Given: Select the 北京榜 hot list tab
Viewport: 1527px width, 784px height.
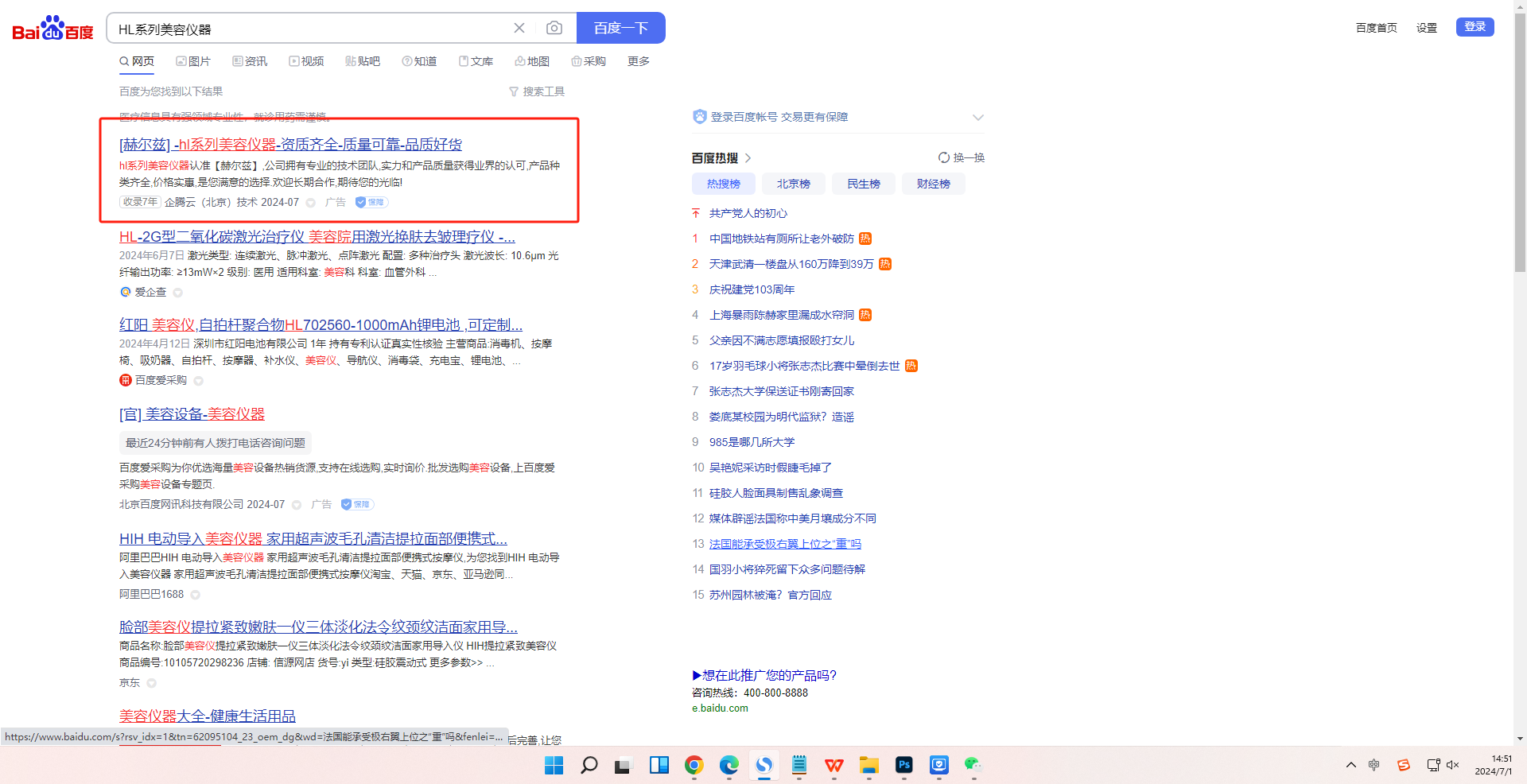Looking at the screenshot, I should coord(793,184).
